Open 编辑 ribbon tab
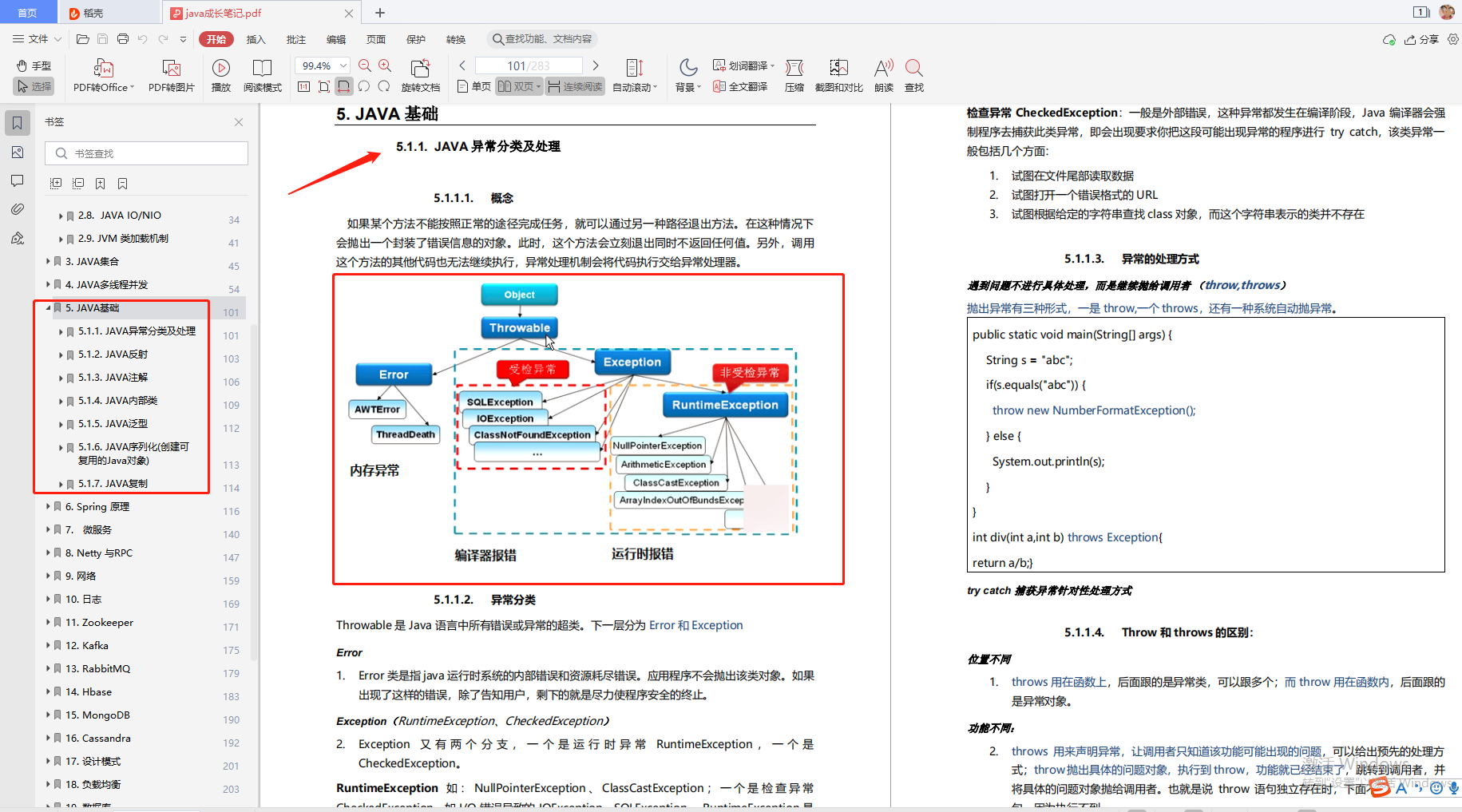 pyautogui.click(x=336, y=39)
